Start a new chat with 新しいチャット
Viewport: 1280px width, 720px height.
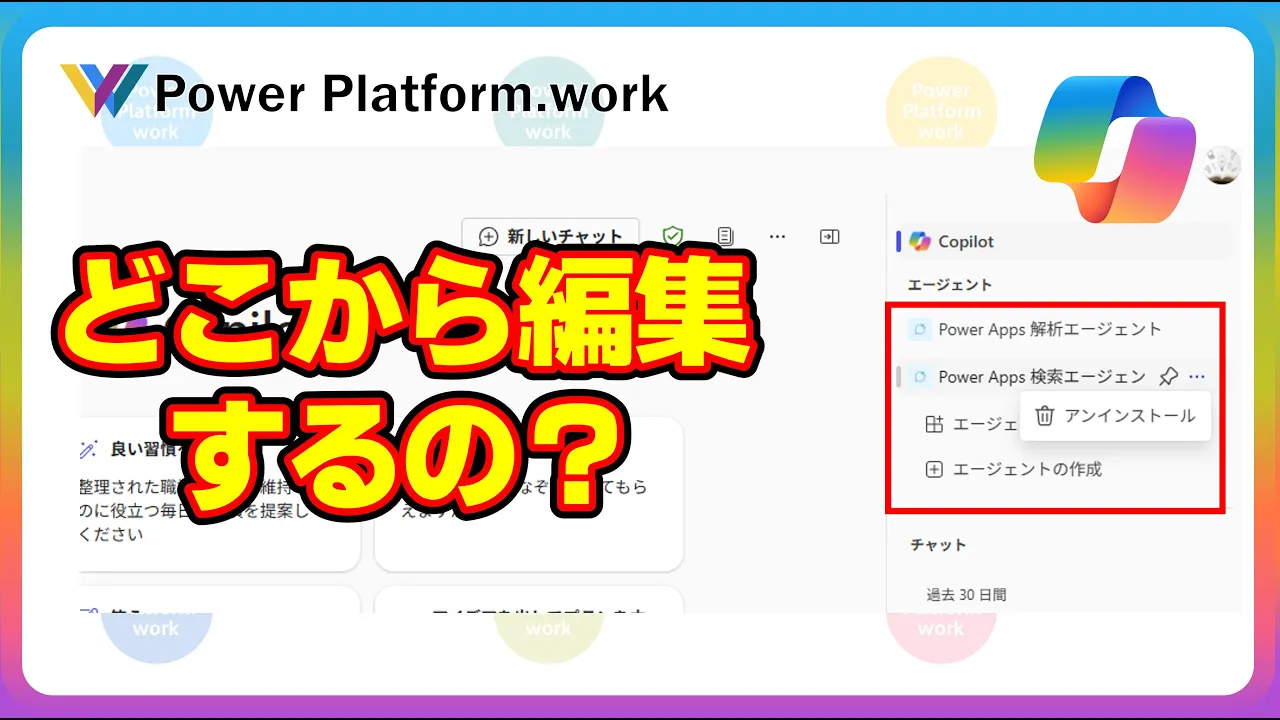pyautogui.click(x=550, y=236)
